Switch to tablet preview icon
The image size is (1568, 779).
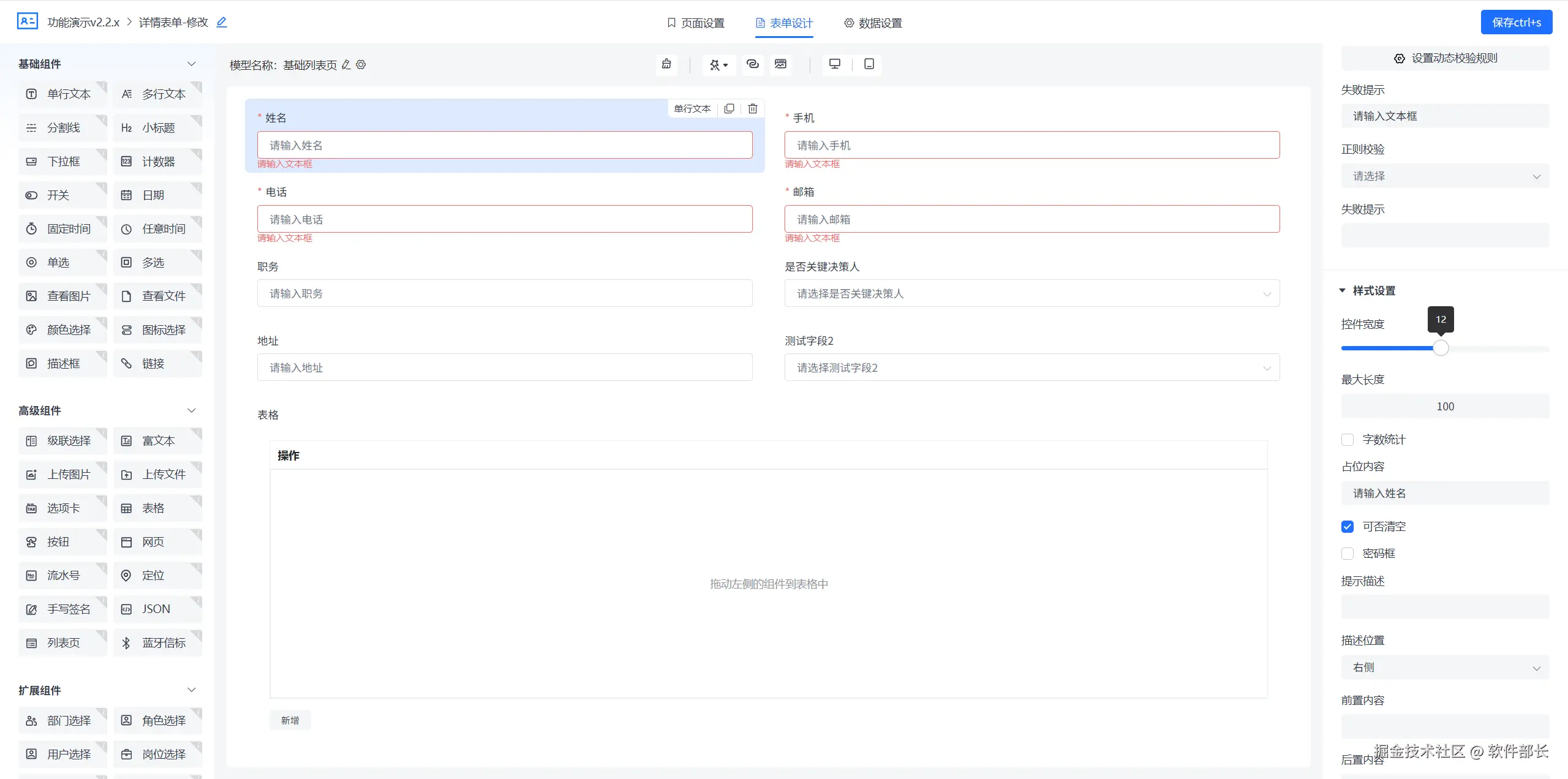[869, 64]
